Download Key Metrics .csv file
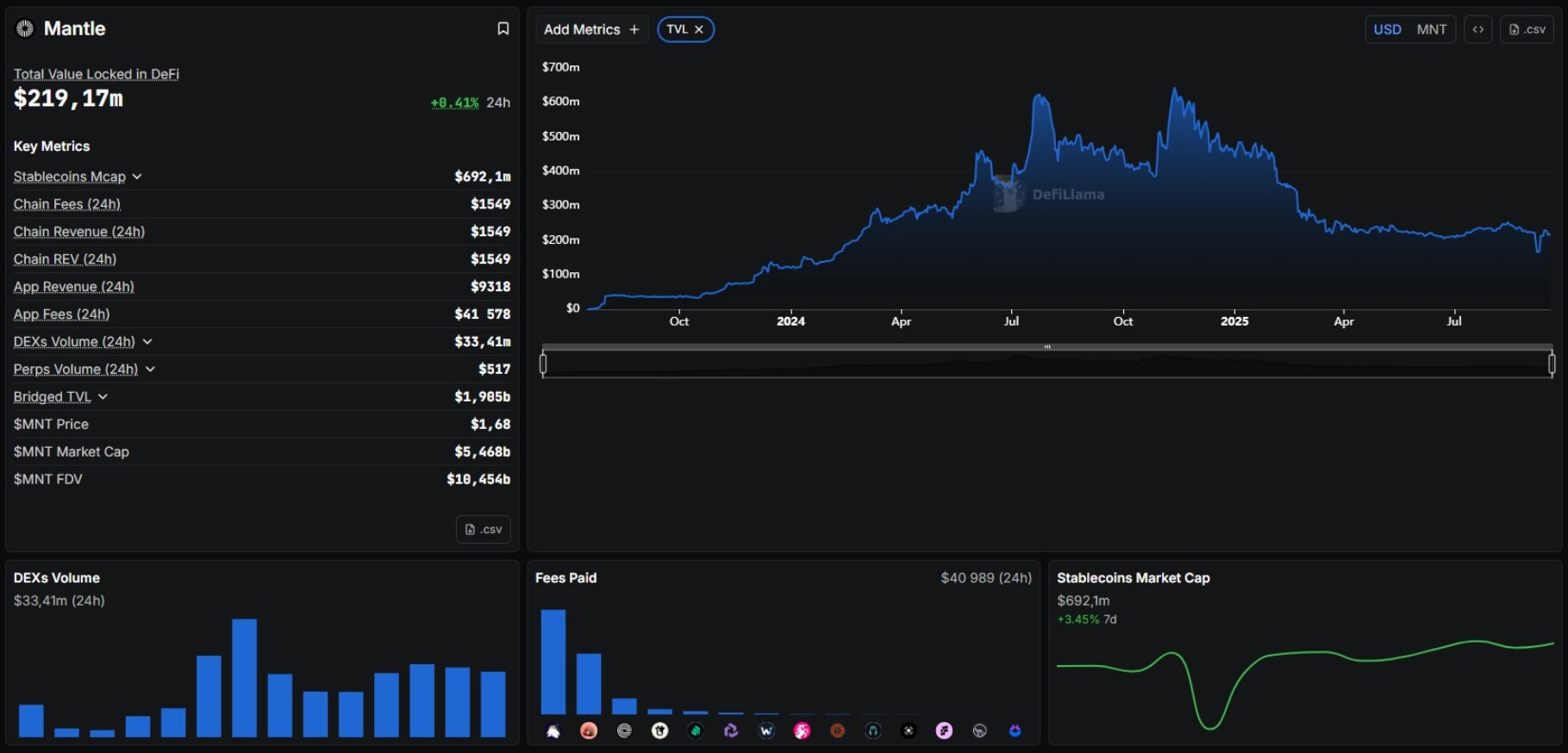1568x753 pixels. tap(483, 529)
